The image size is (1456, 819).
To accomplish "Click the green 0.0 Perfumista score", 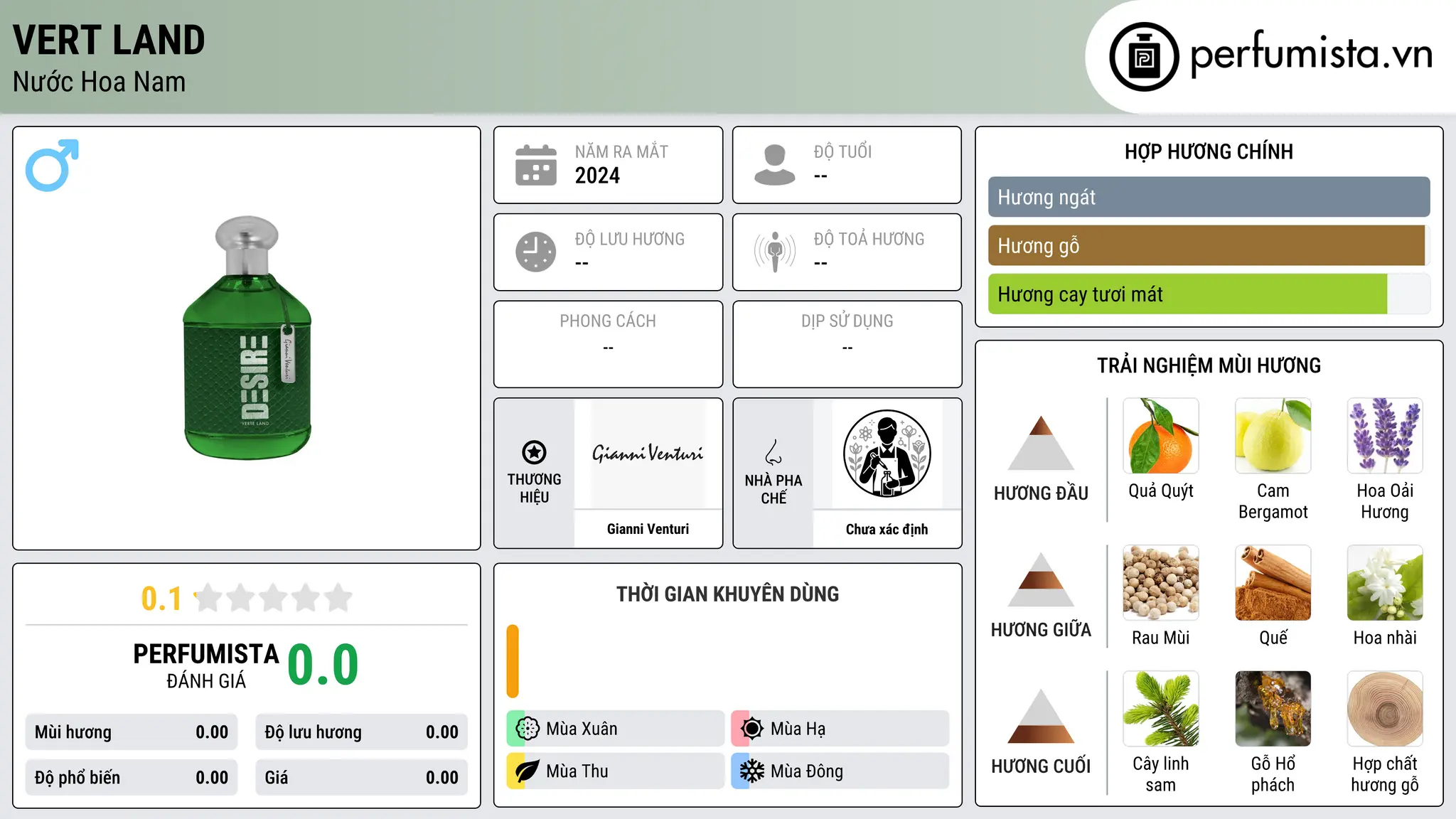I will [x=323, y=664].
